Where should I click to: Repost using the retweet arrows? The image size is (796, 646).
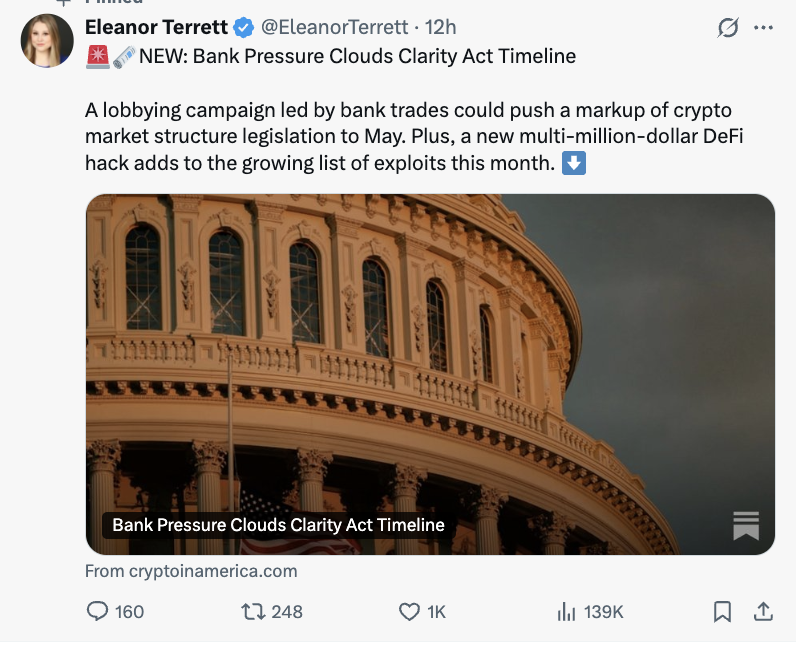point(253,611)
